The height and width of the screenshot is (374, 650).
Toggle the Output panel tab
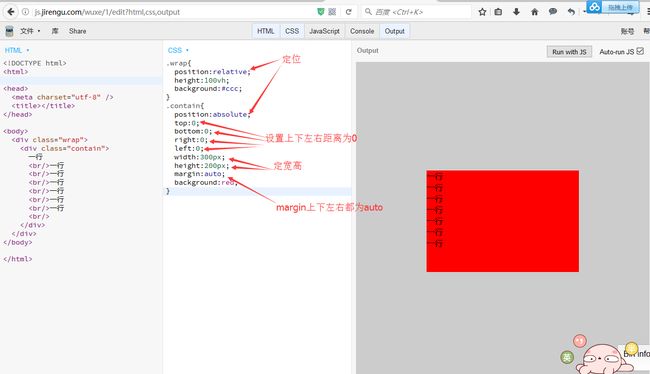coord(394,31)
